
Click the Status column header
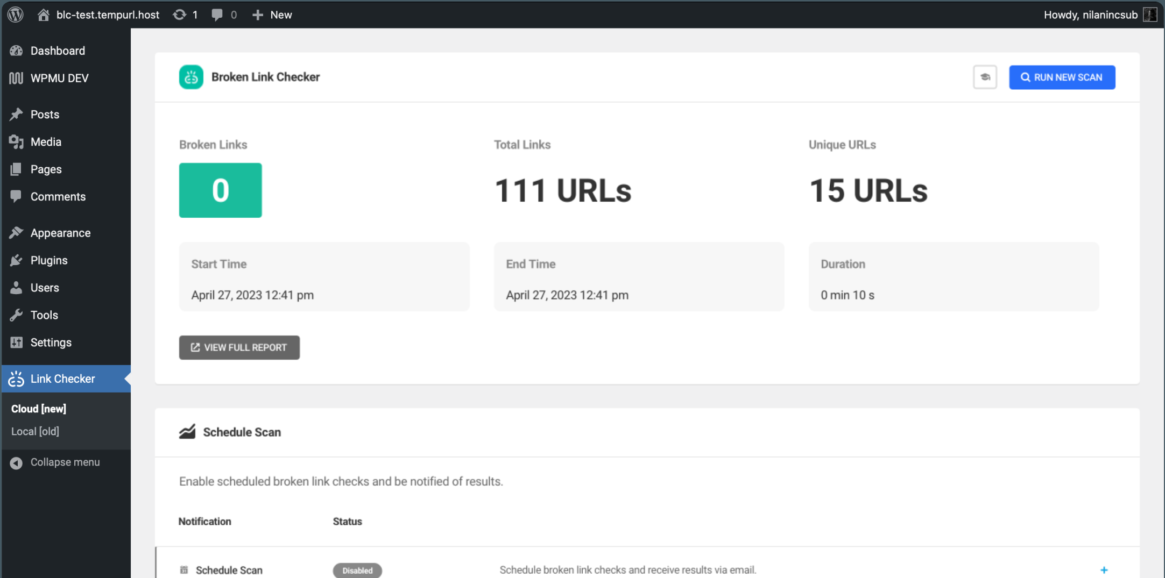pyautogui.click(x=348, y=522)
